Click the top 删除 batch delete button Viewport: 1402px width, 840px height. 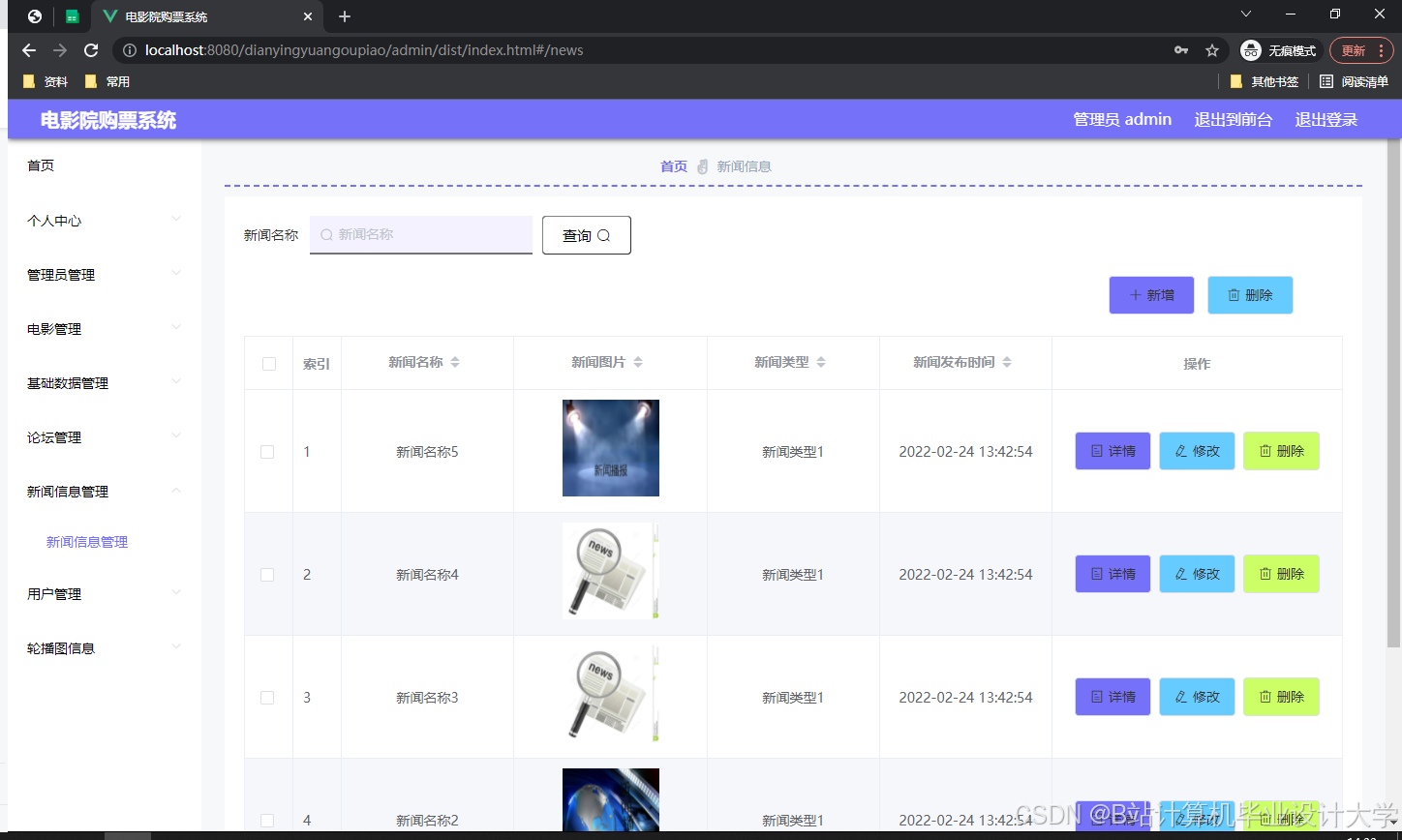(1250, 295)
